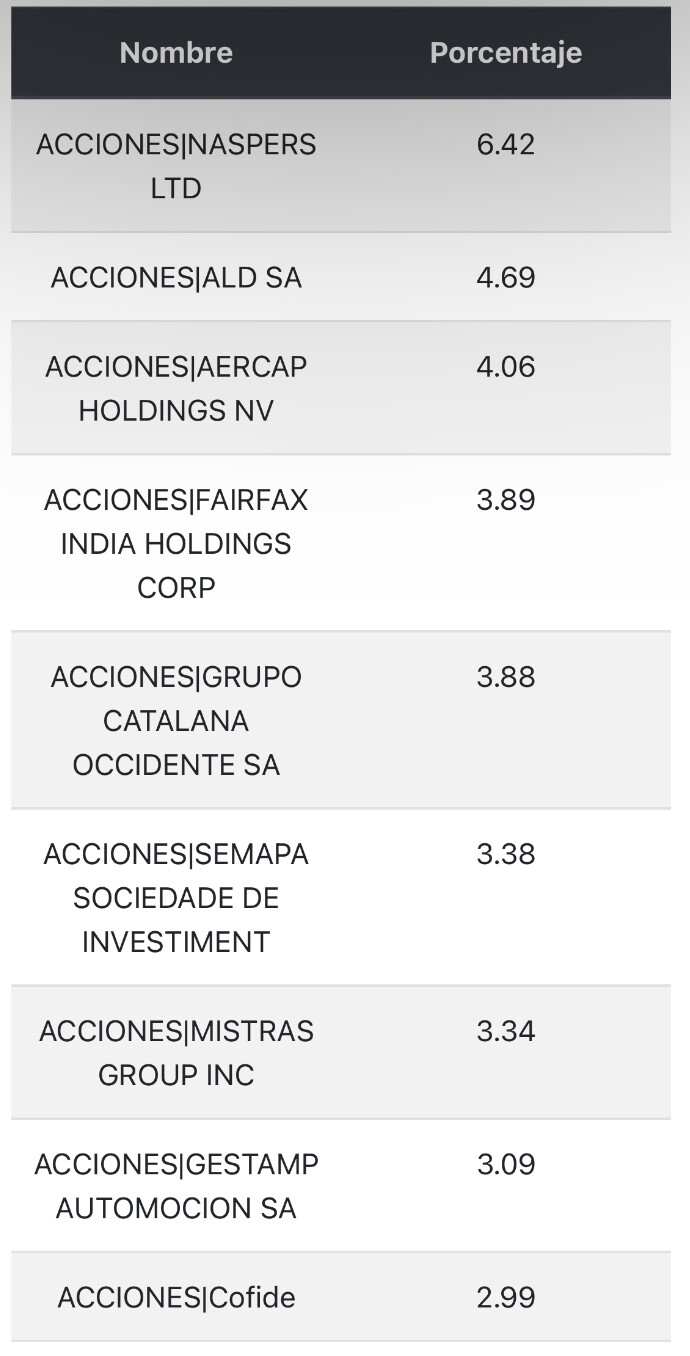Click the 4.06 percentage value
This screenshot has width=690, height=1356.
pos(506,367)
